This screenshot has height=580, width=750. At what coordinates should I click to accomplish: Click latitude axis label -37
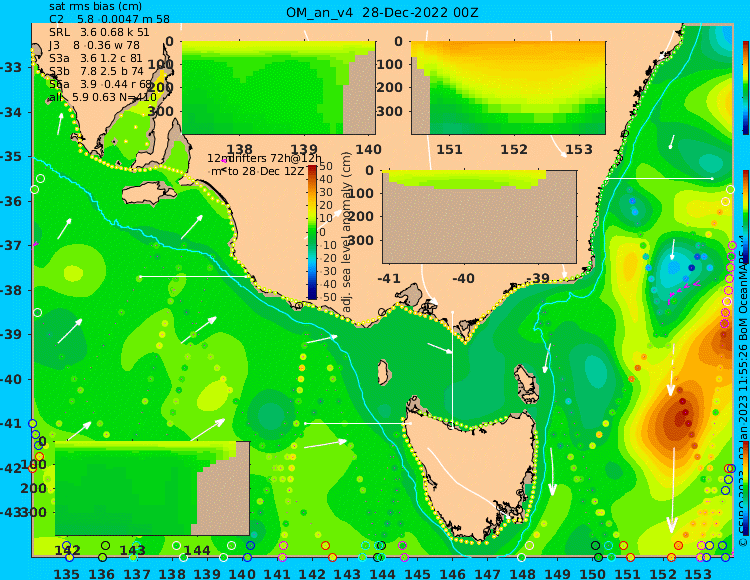pyautogui.click(x=11, y=245)
